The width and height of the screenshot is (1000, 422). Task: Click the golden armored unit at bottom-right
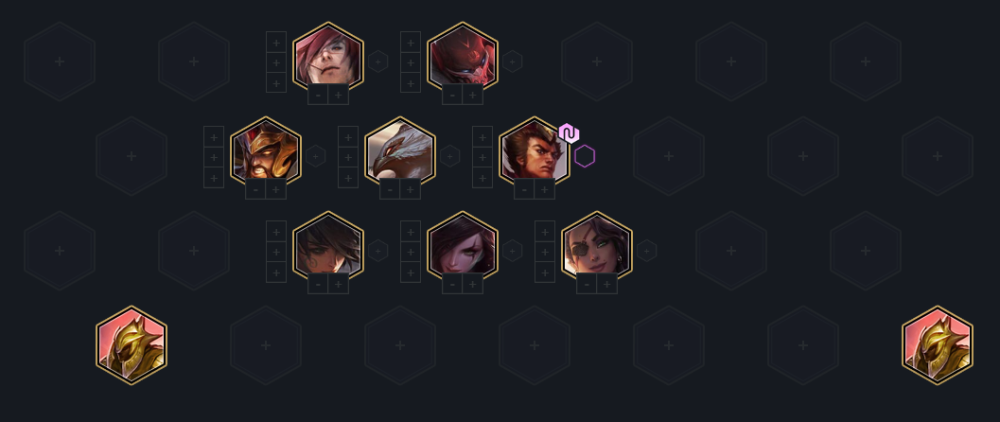click(x=937, y=345)
